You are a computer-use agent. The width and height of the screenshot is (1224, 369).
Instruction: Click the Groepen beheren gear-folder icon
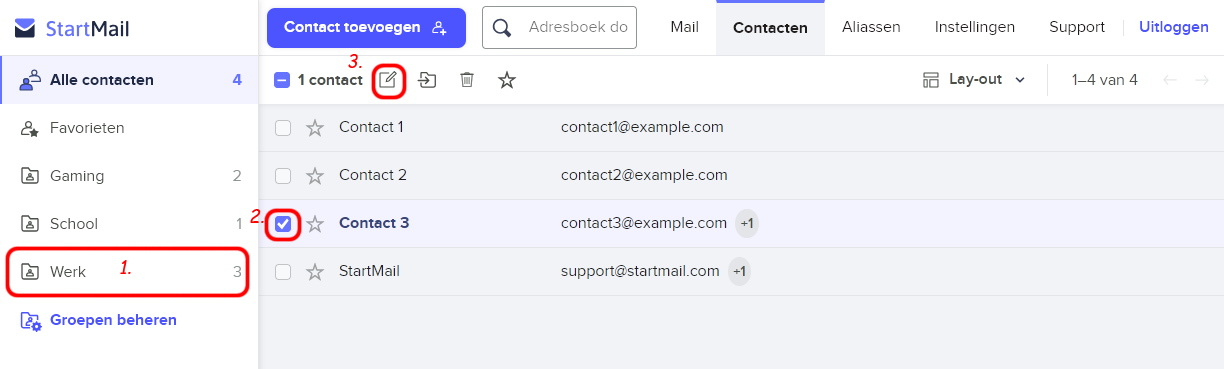[x=31, y=321]
